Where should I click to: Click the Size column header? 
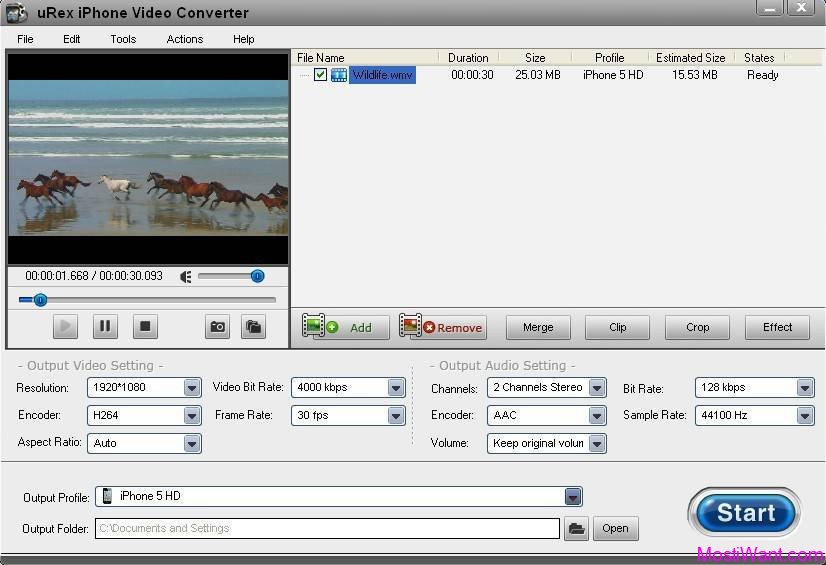click(x=535, y=57)
